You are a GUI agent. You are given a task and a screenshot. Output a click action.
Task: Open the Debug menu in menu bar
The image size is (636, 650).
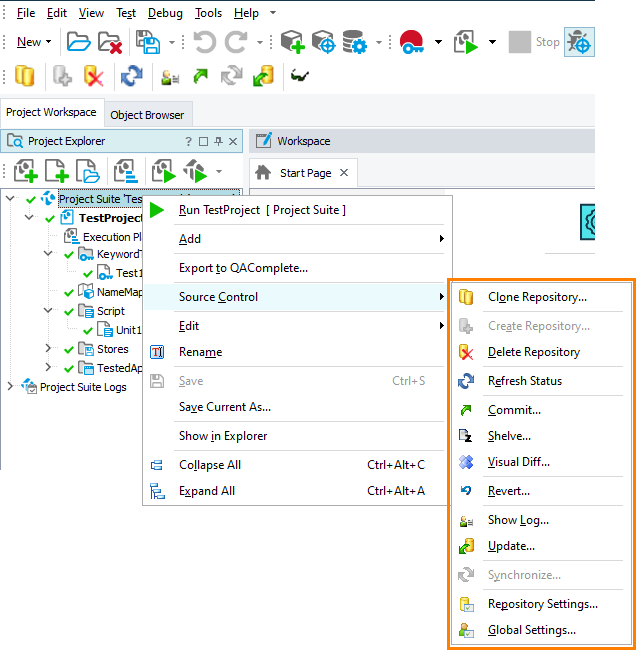(165, 13)
